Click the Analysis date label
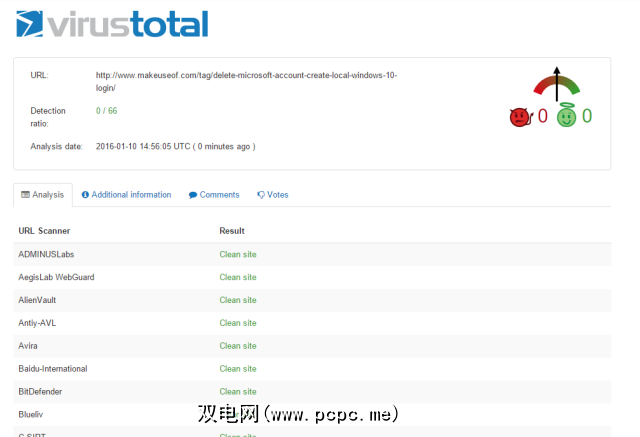The image size is (640, 437). 56,146
